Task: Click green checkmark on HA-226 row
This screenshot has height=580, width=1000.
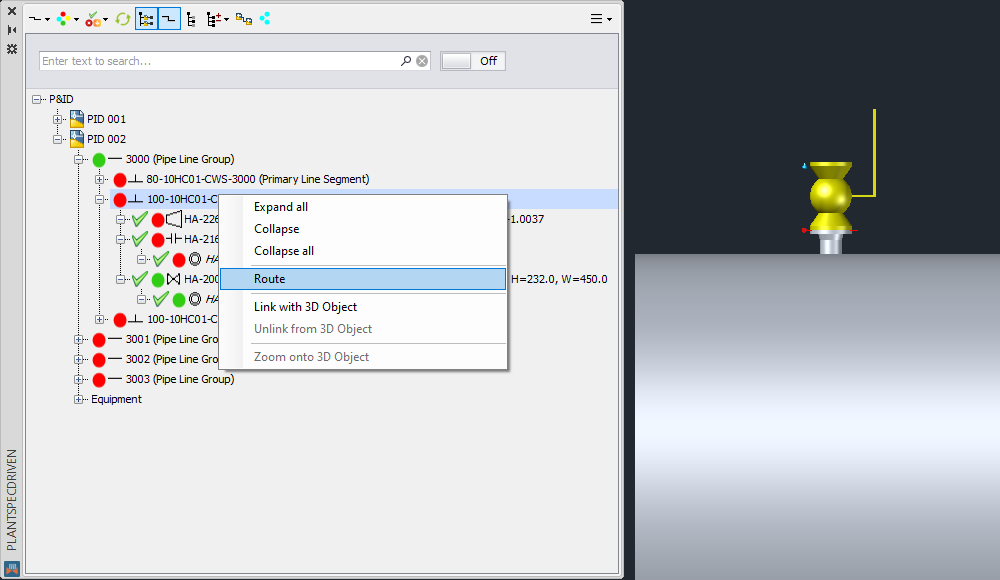Action: (140, 219)
